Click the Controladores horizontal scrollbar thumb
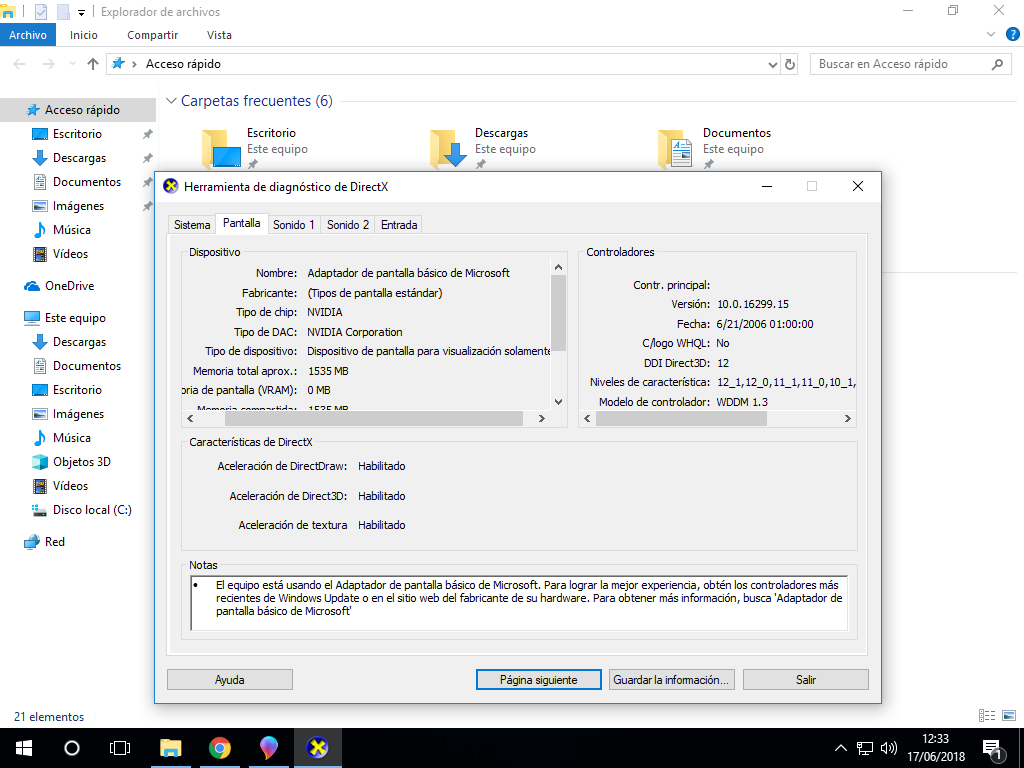 [x=681, y=419]
